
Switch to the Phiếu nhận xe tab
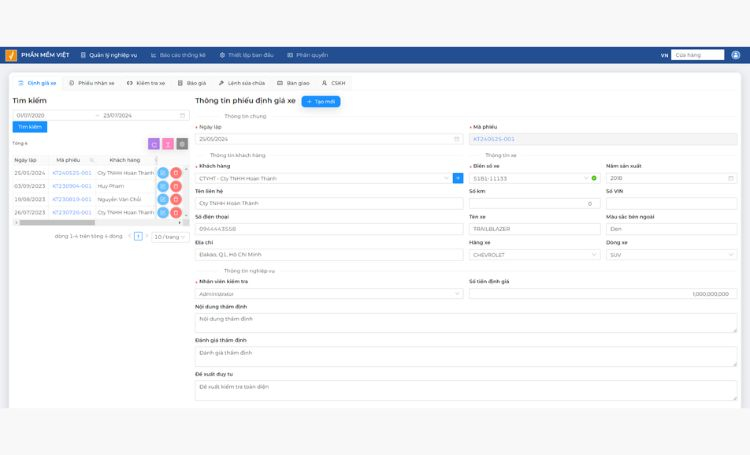92,83
